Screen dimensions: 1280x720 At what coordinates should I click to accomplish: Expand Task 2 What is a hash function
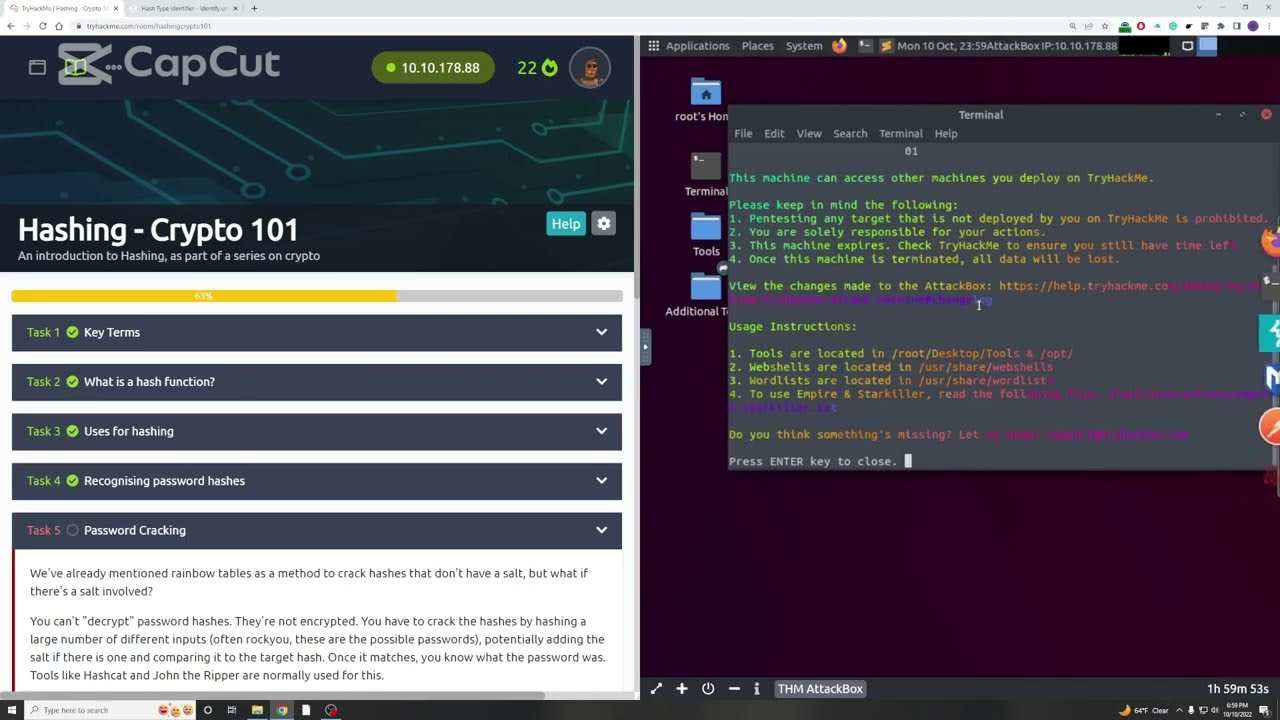coord(317,382)
